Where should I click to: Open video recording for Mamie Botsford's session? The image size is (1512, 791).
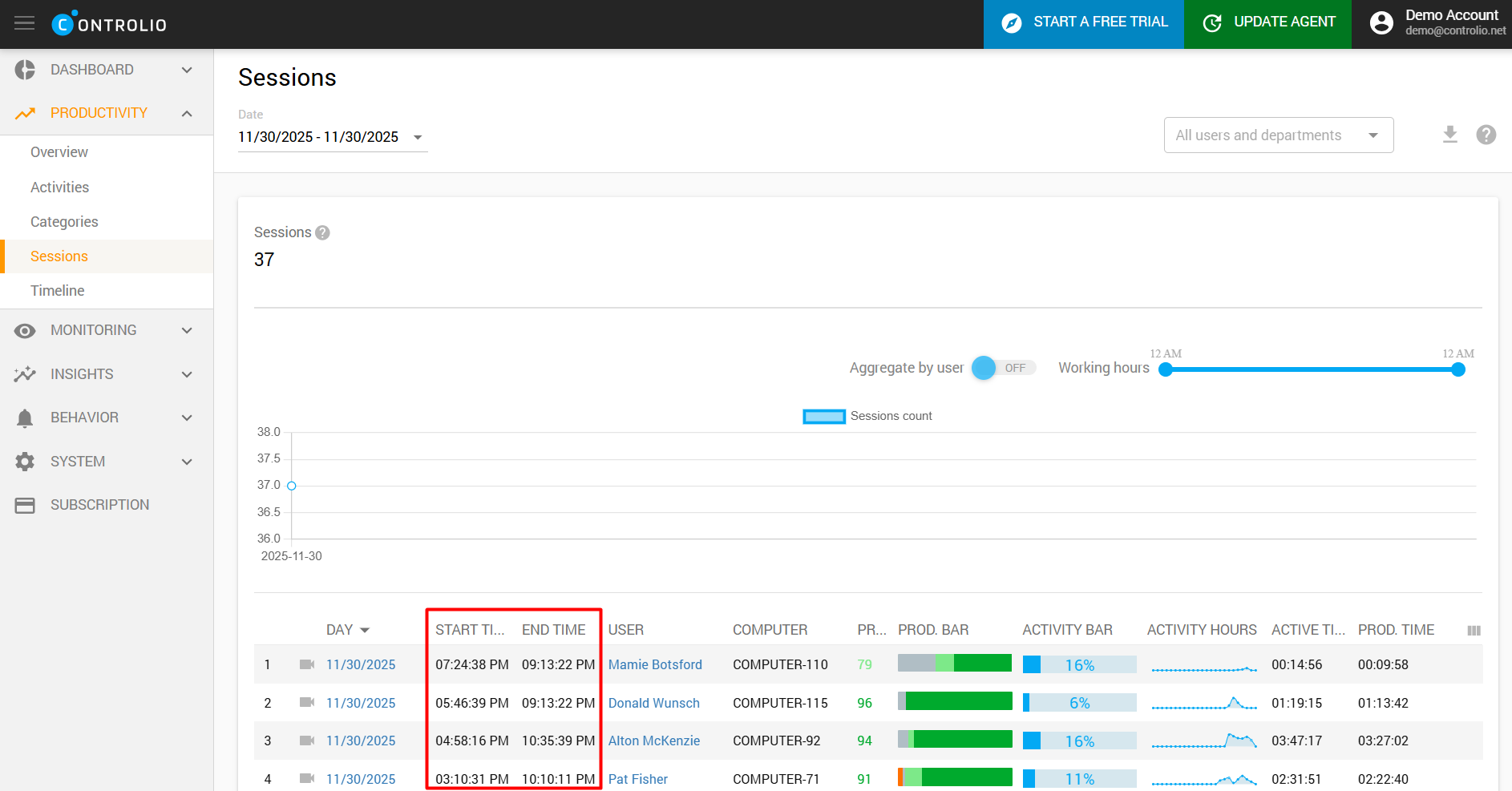306,664
